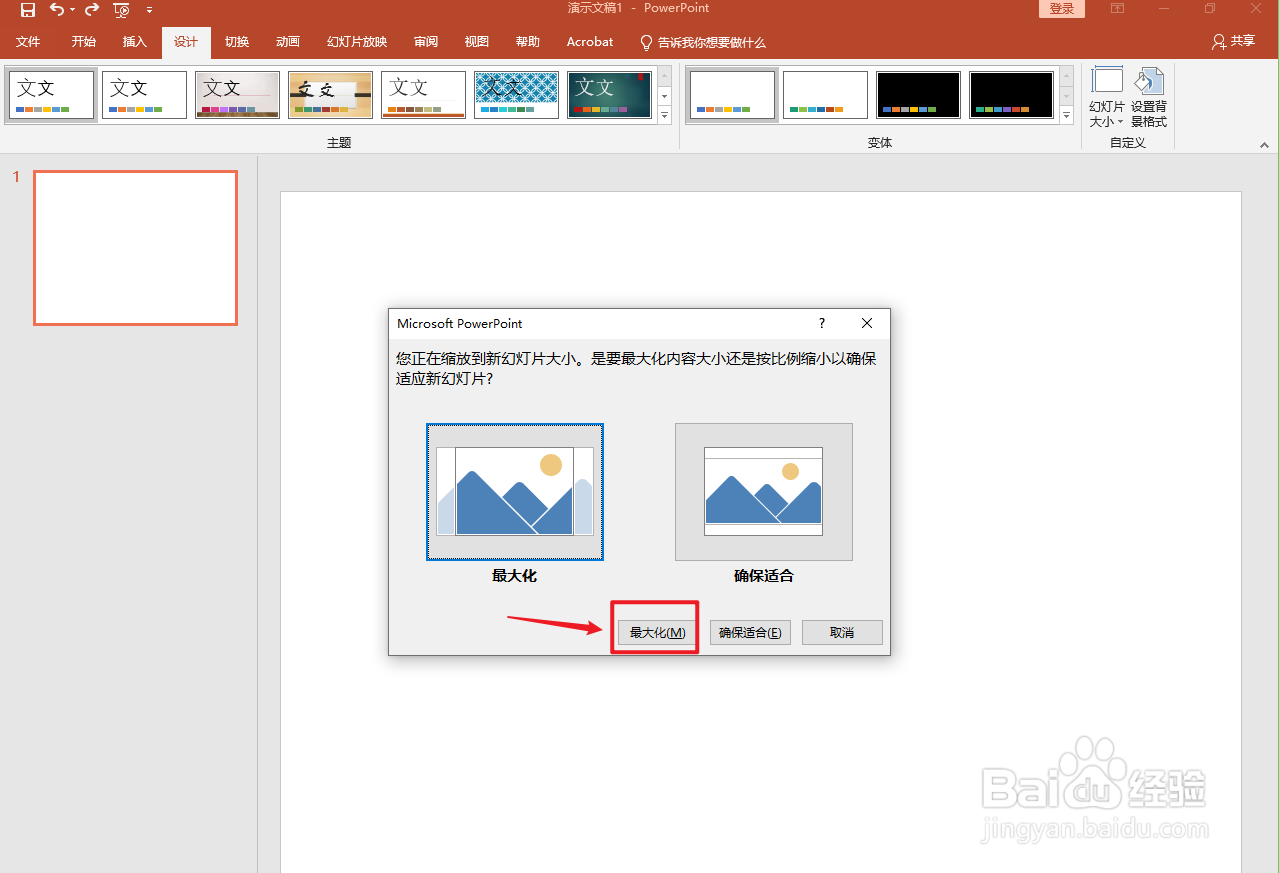The image size is (1279, 873).
Task: Open the 帮助 tab
Action: 528,42
